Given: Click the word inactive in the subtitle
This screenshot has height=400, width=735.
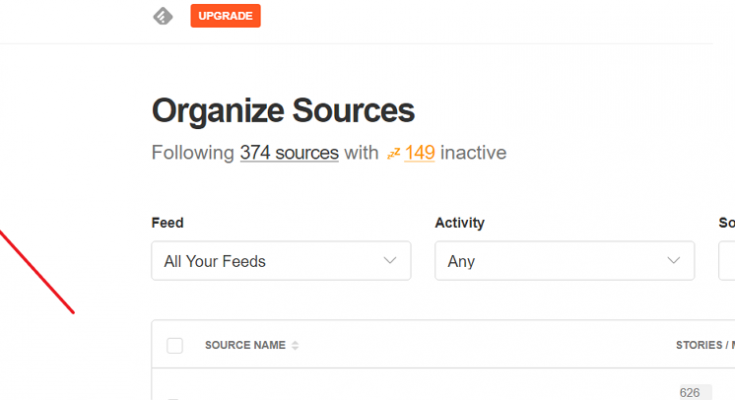Looking at the screenshot, I should (473, 153).
